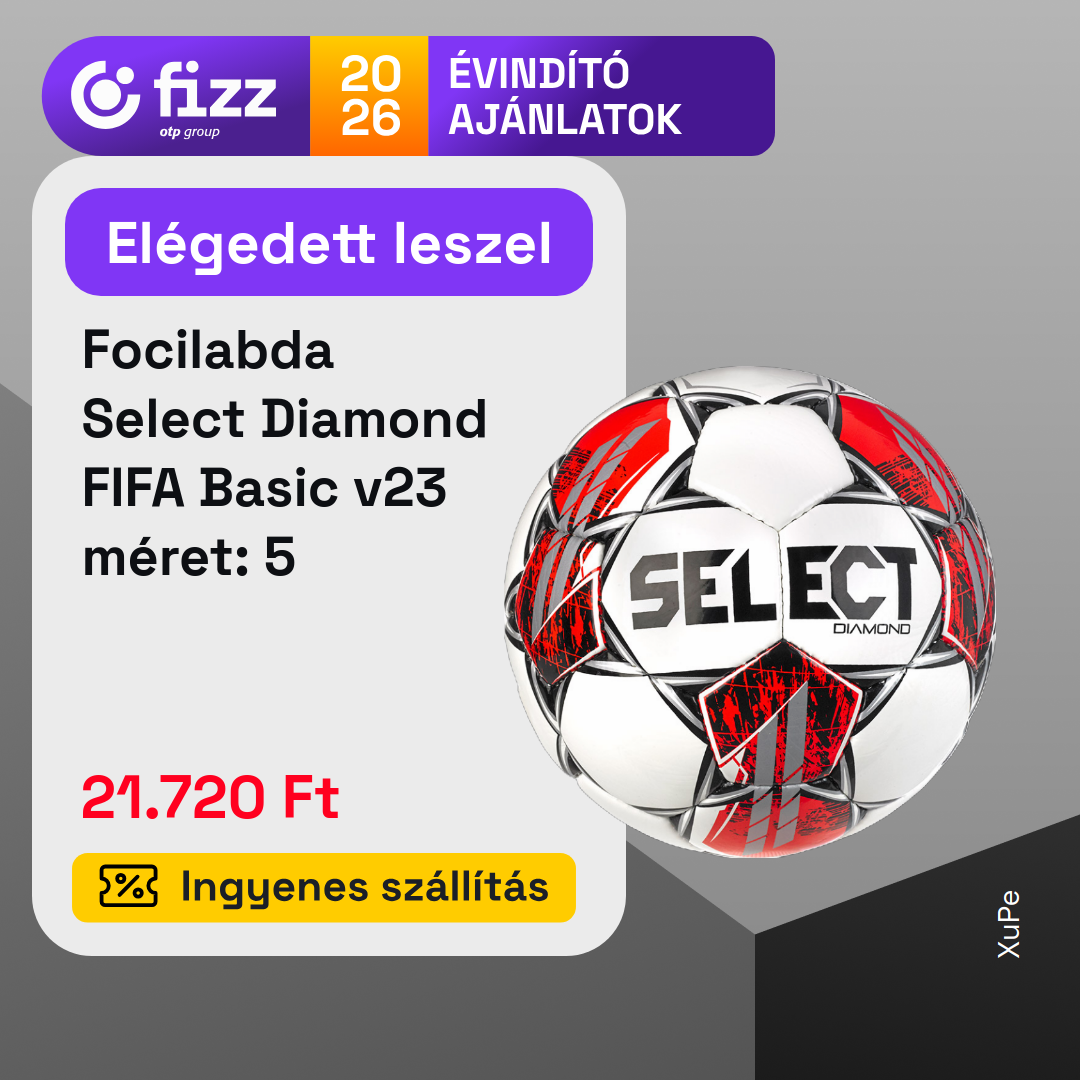This screenshot has height=1080, width=1080.
Task: Click the white pentagon panel at ball top
Action: (773, 466)
